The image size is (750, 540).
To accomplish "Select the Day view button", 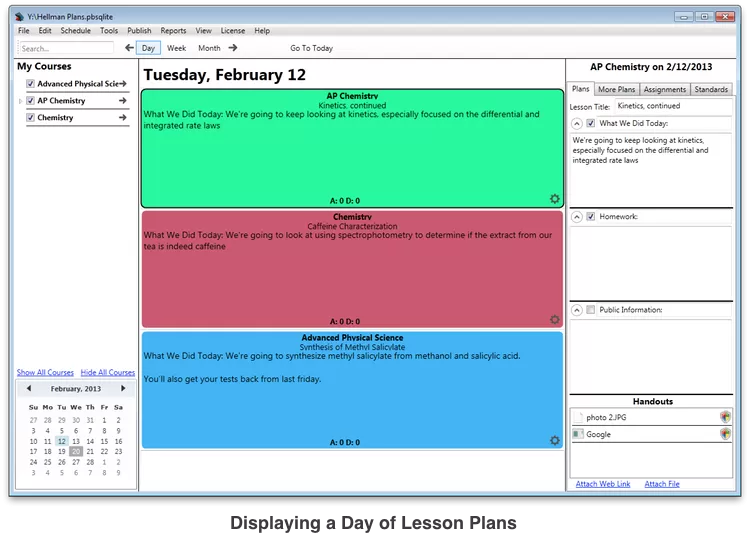I will (148, 48).
